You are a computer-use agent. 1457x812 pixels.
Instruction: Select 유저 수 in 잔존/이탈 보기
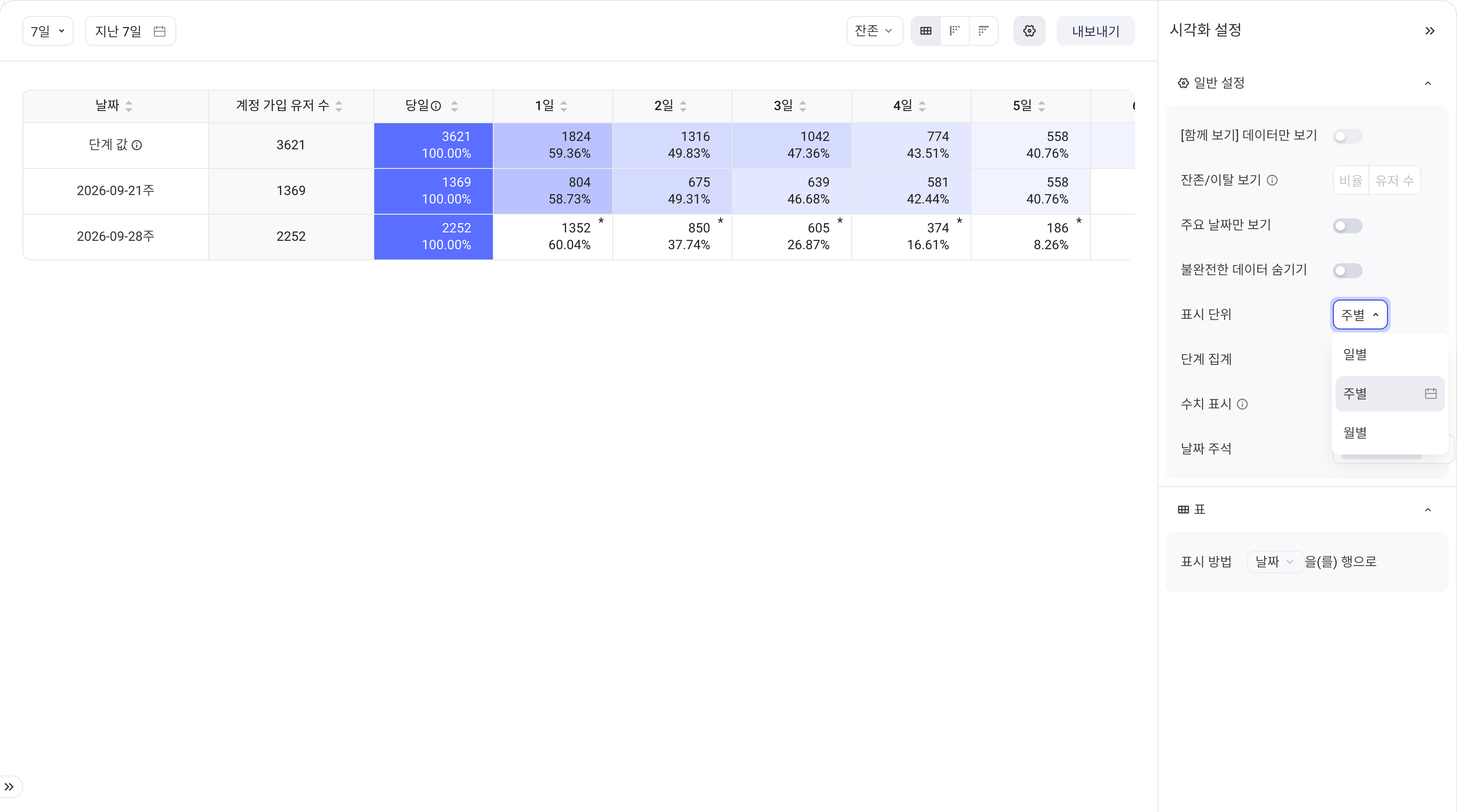point(1394,181)
